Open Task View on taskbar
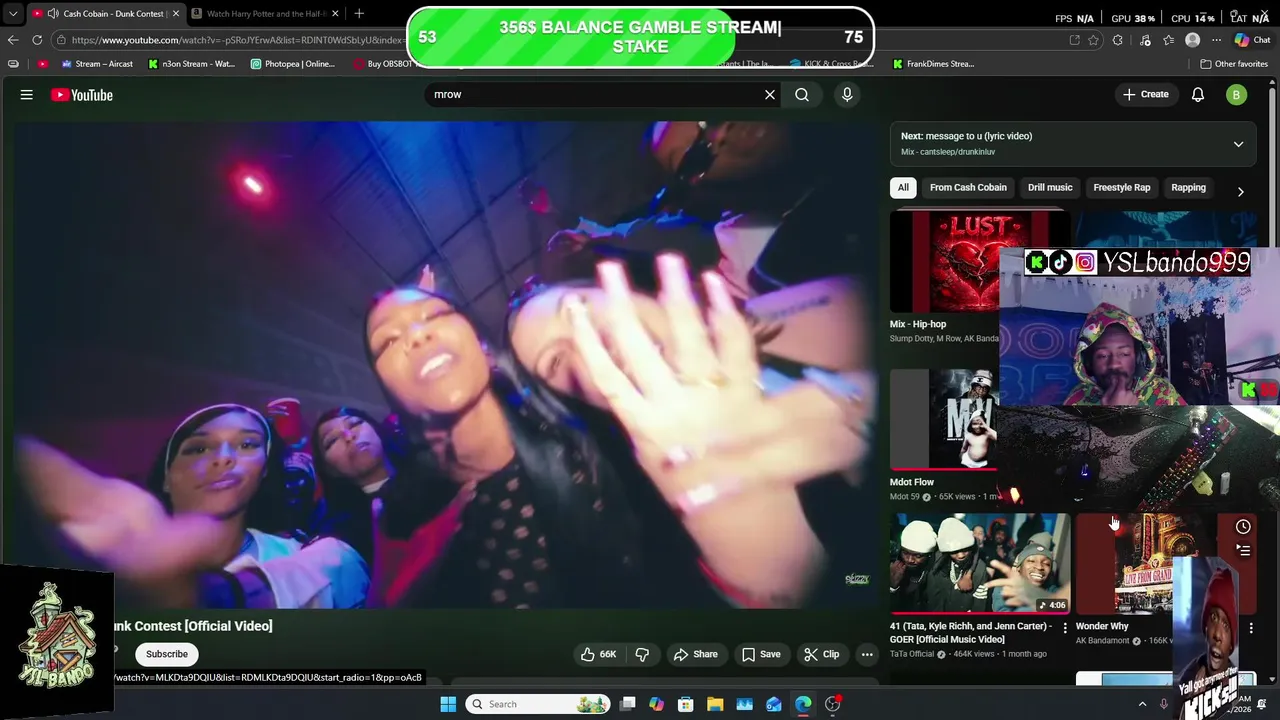This screenshot has width=1280, height=720. click(627, 704)
